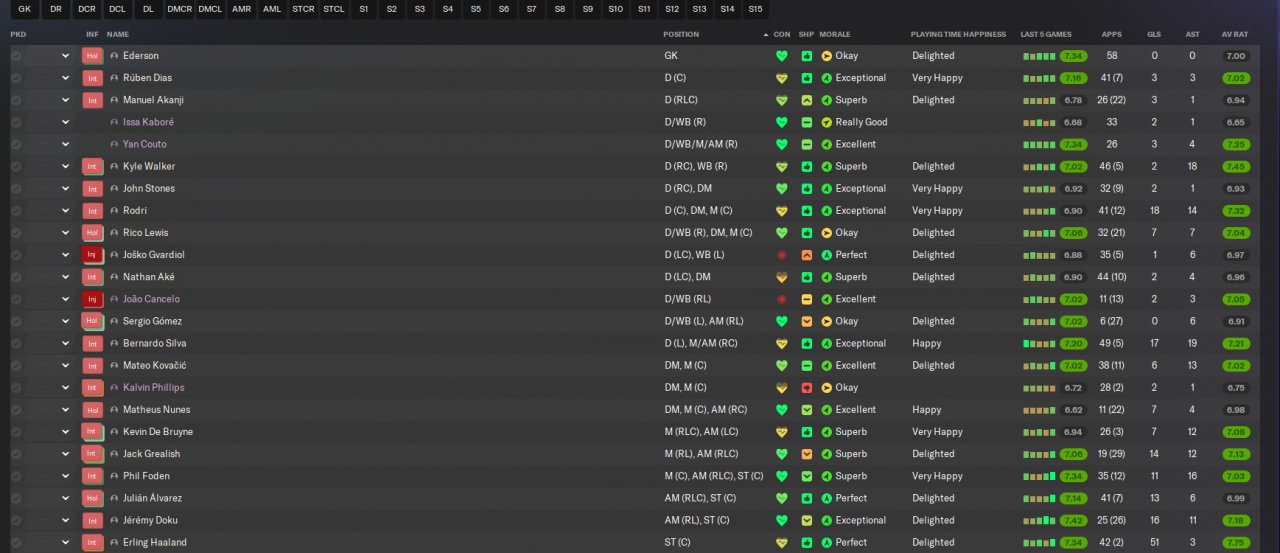1280x553 pixels.
Task: Select the S1 substitute slot
Action: click(x=363, y=9)
